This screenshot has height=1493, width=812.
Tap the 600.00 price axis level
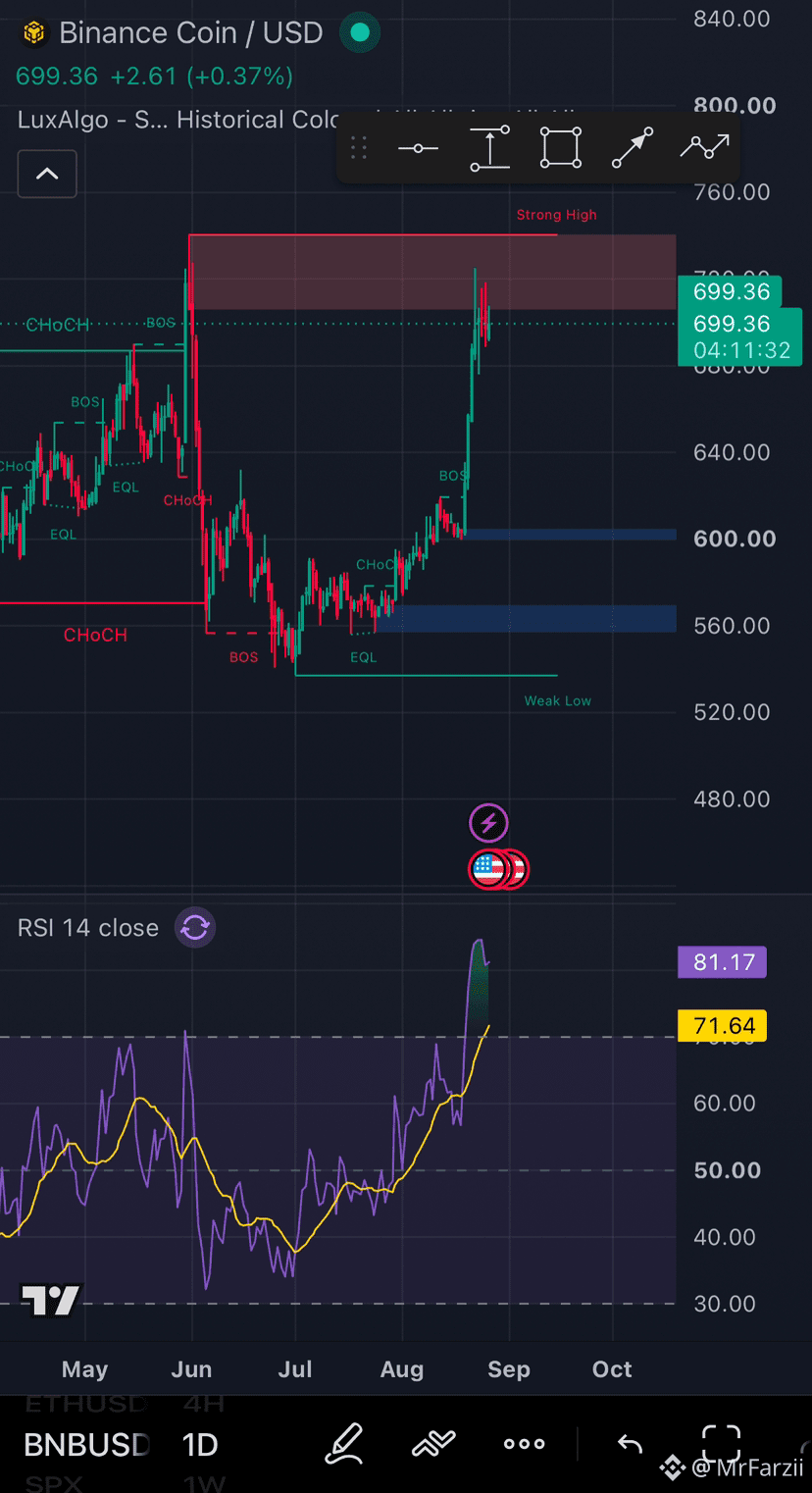[735, 539]
